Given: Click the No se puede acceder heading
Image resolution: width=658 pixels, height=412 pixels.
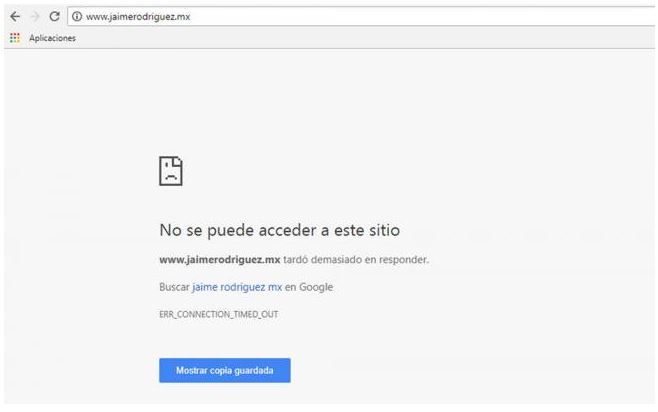Looking at the screenshot, I should tap(279, 230).
